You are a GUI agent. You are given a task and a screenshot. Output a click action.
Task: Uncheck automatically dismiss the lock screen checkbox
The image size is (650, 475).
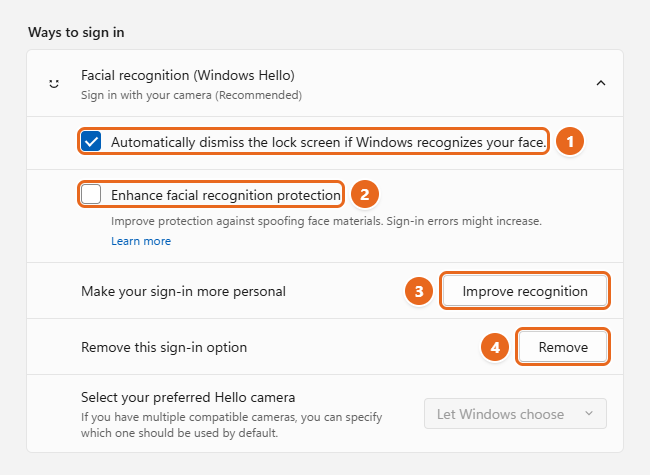tap(91, 141)
